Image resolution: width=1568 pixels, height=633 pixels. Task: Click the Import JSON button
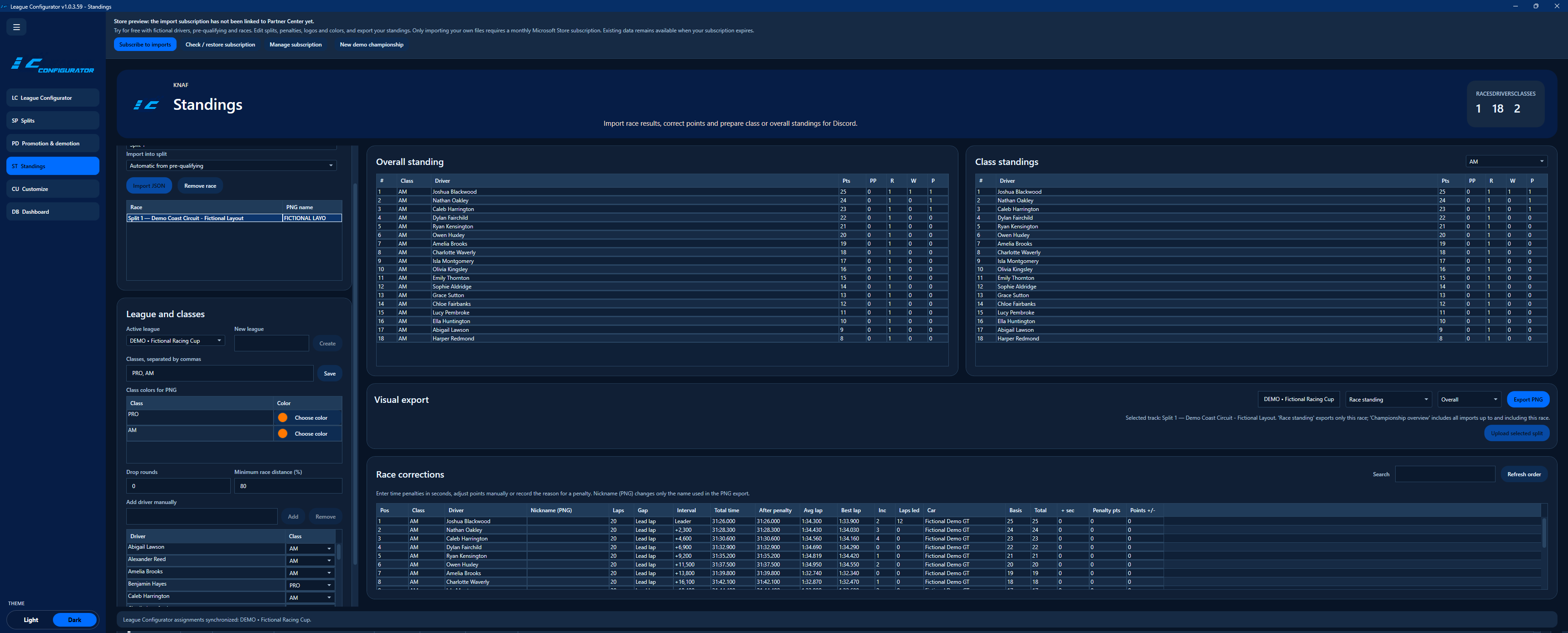149,185
